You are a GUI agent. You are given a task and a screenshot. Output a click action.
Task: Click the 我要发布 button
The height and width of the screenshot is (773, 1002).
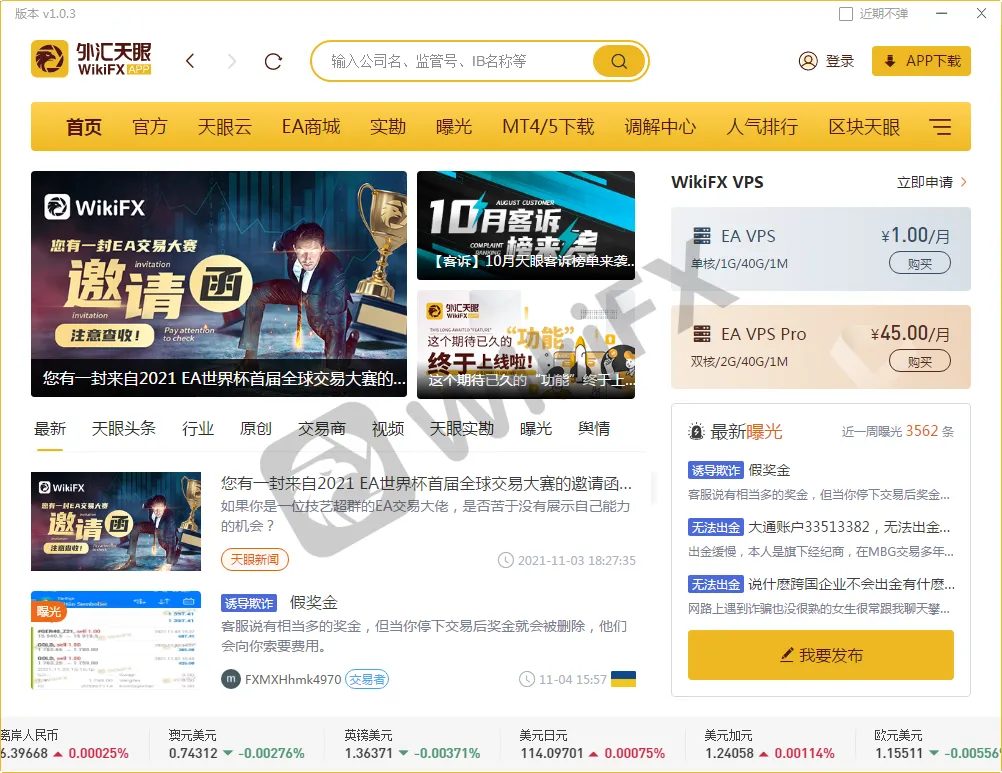[x=821, y=655]
